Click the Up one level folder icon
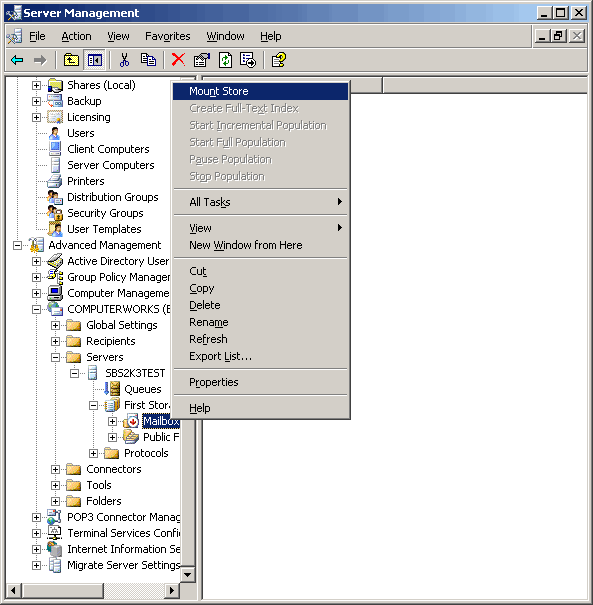The height and width of the screenshot is (605, 593). pos(71,60)
